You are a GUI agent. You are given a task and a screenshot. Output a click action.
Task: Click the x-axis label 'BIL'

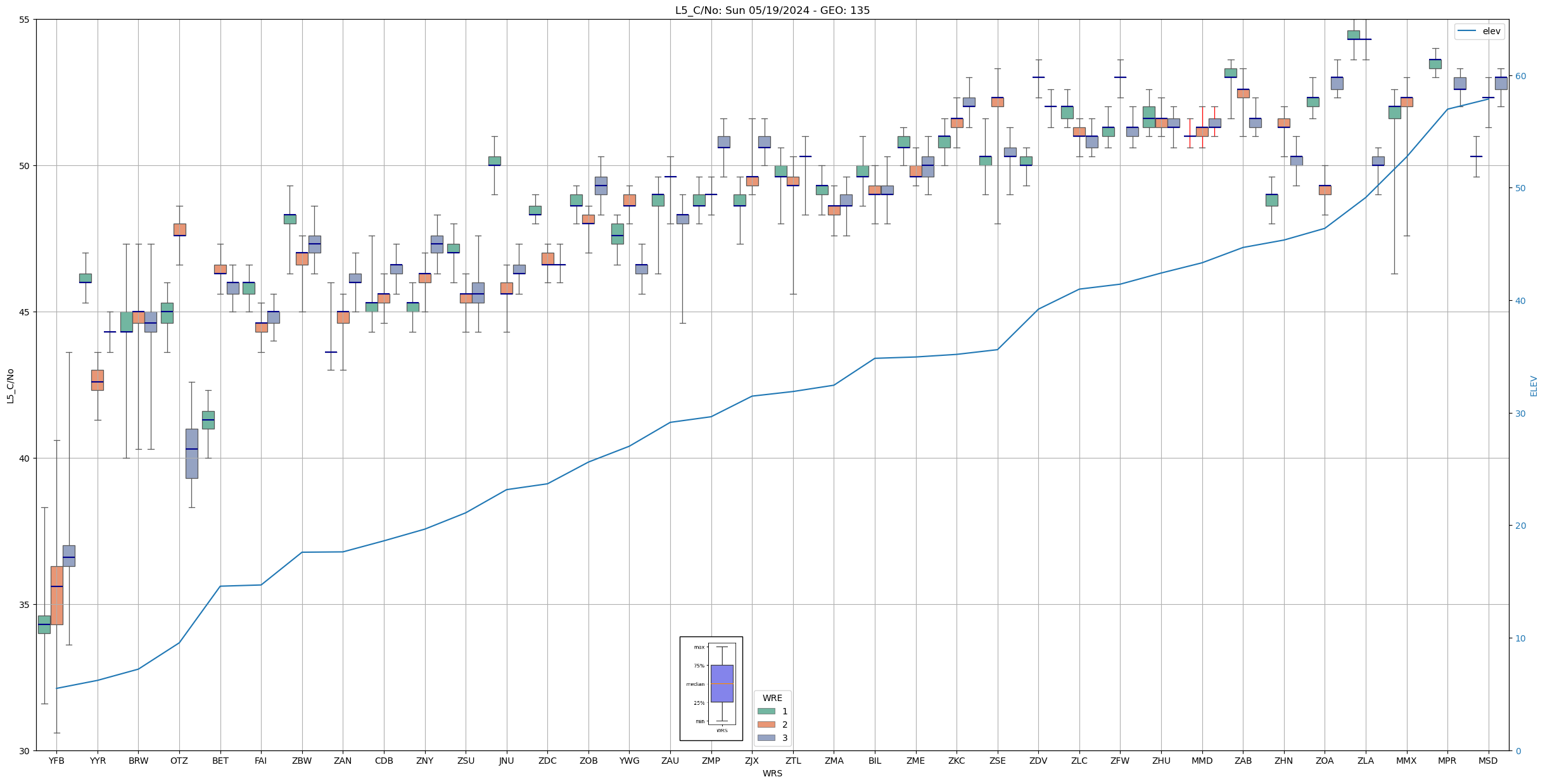tap(875, 761)
